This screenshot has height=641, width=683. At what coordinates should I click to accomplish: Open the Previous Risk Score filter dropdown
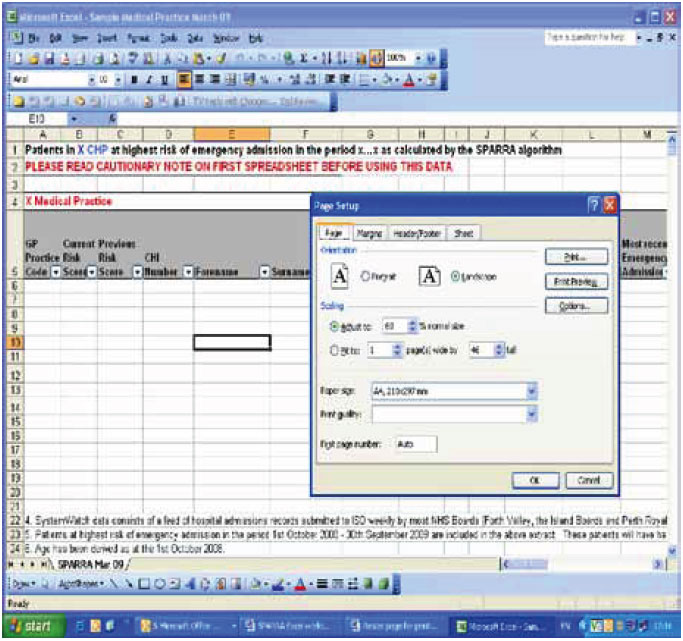click(x=137, y=272)
